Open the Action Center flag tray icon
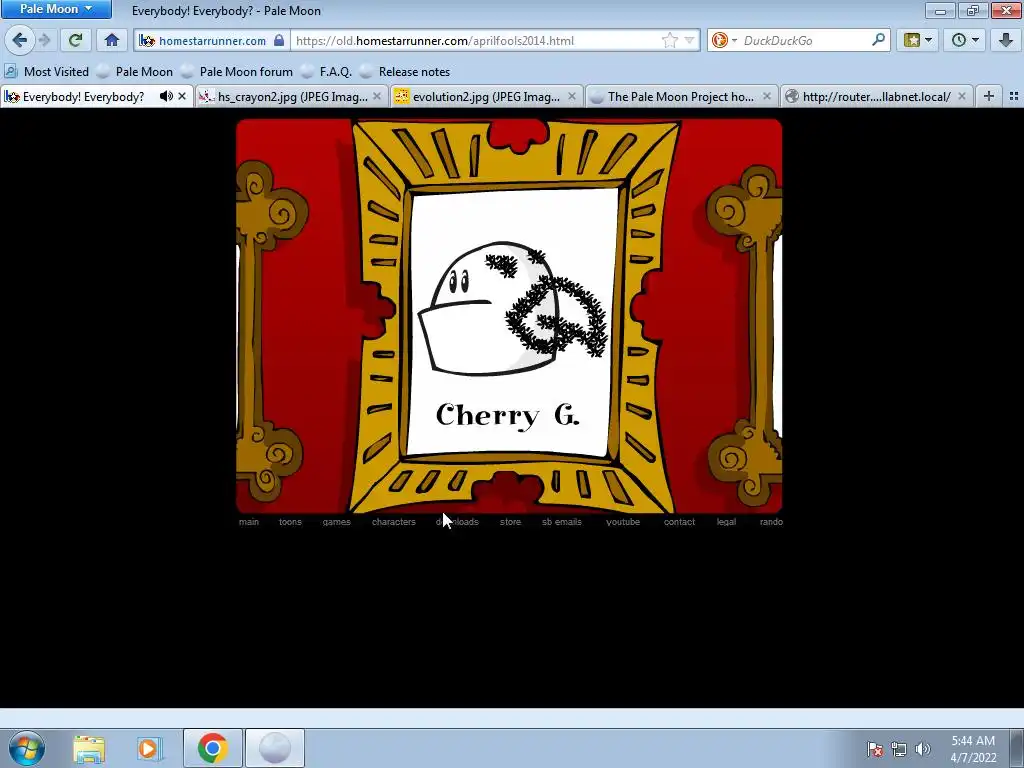 875,749
